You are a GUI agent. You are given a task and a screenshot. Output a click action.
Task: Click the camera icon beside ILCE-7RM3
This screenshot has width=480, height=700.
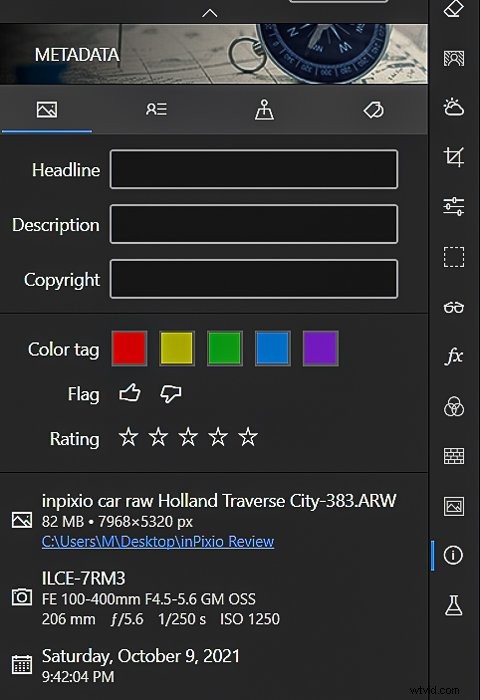[22, 597]
